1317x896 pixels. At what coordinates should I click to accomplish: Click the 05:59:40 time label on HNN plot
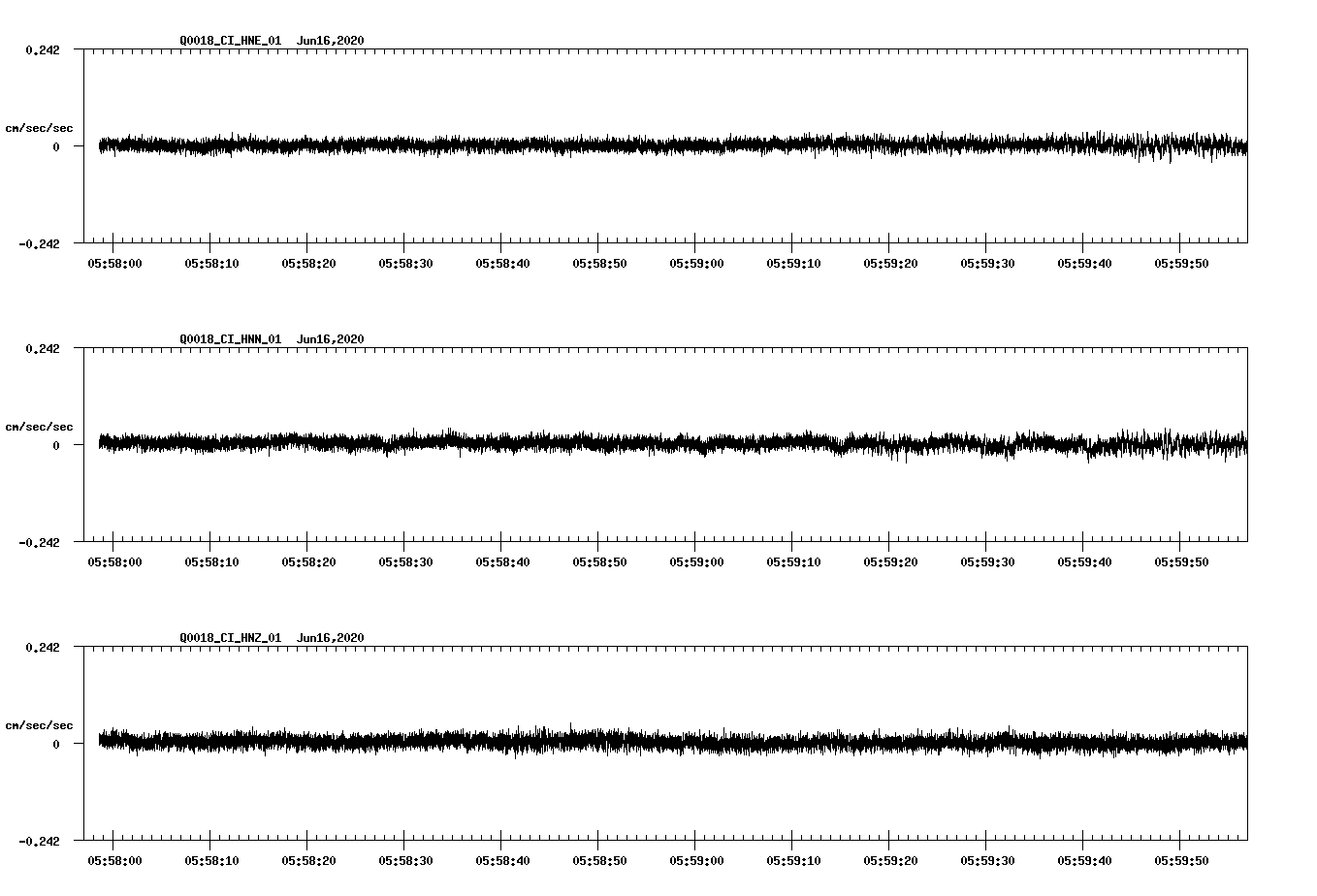[1084, 562]
